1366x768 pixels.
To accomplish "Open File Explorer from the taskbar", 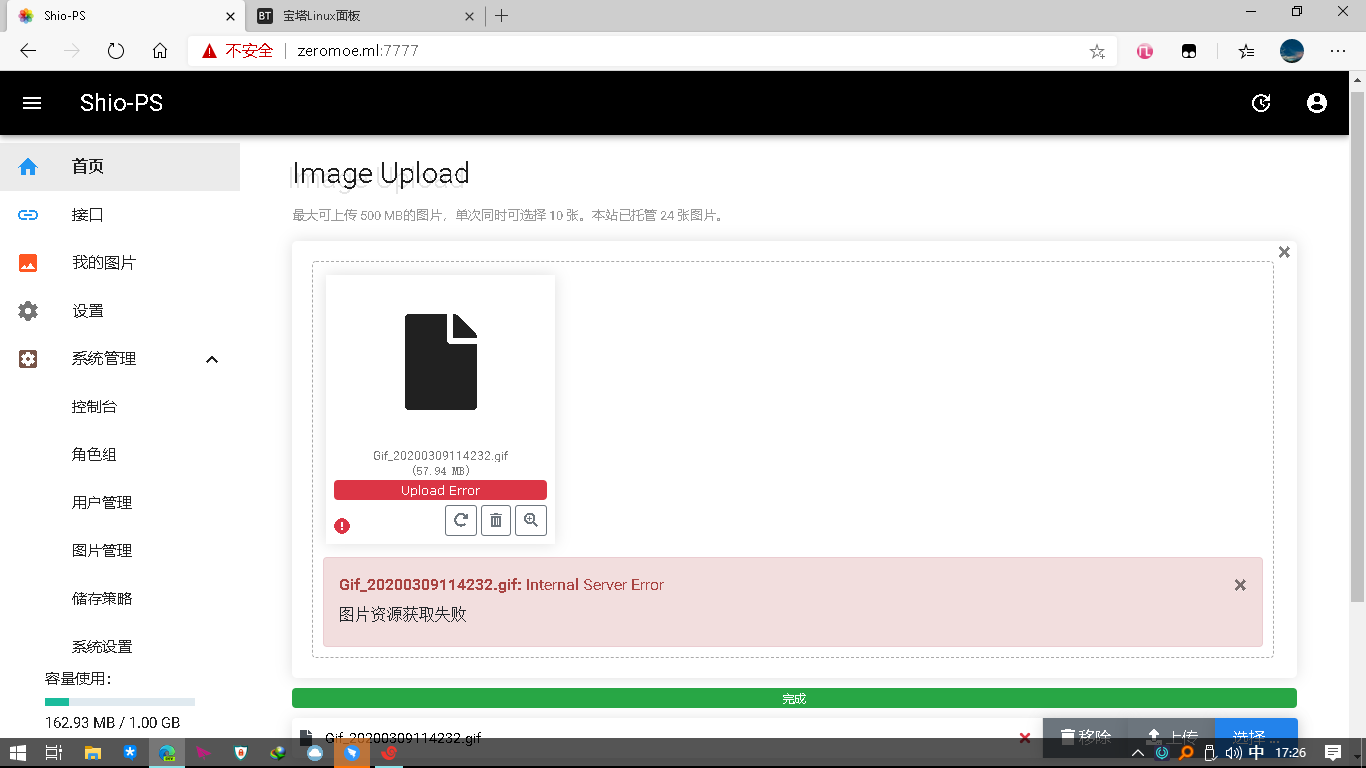I will 92,752.
